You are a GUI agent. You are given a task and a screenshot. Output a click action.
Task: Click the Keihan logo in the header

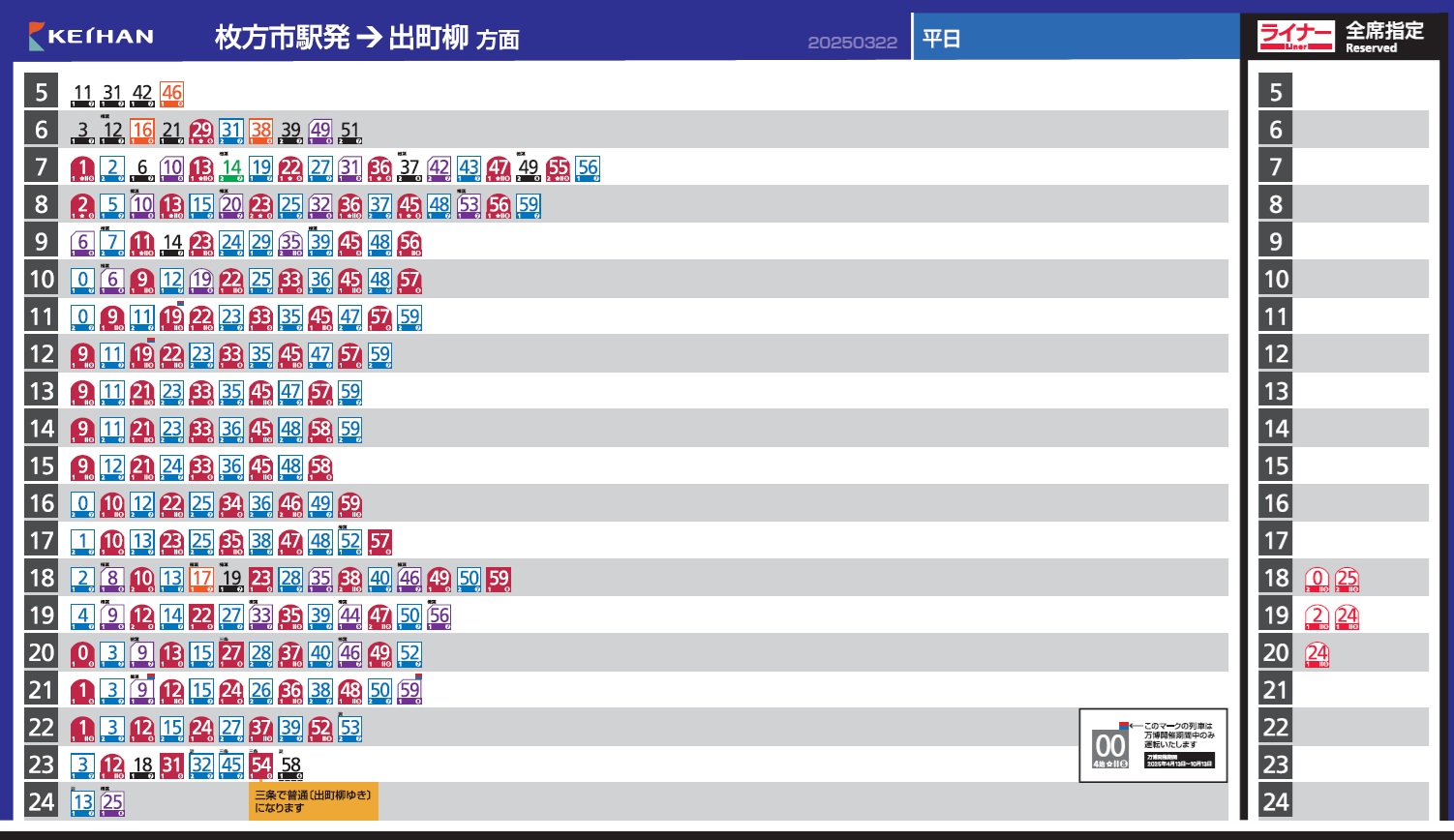(x=92, y=37)
